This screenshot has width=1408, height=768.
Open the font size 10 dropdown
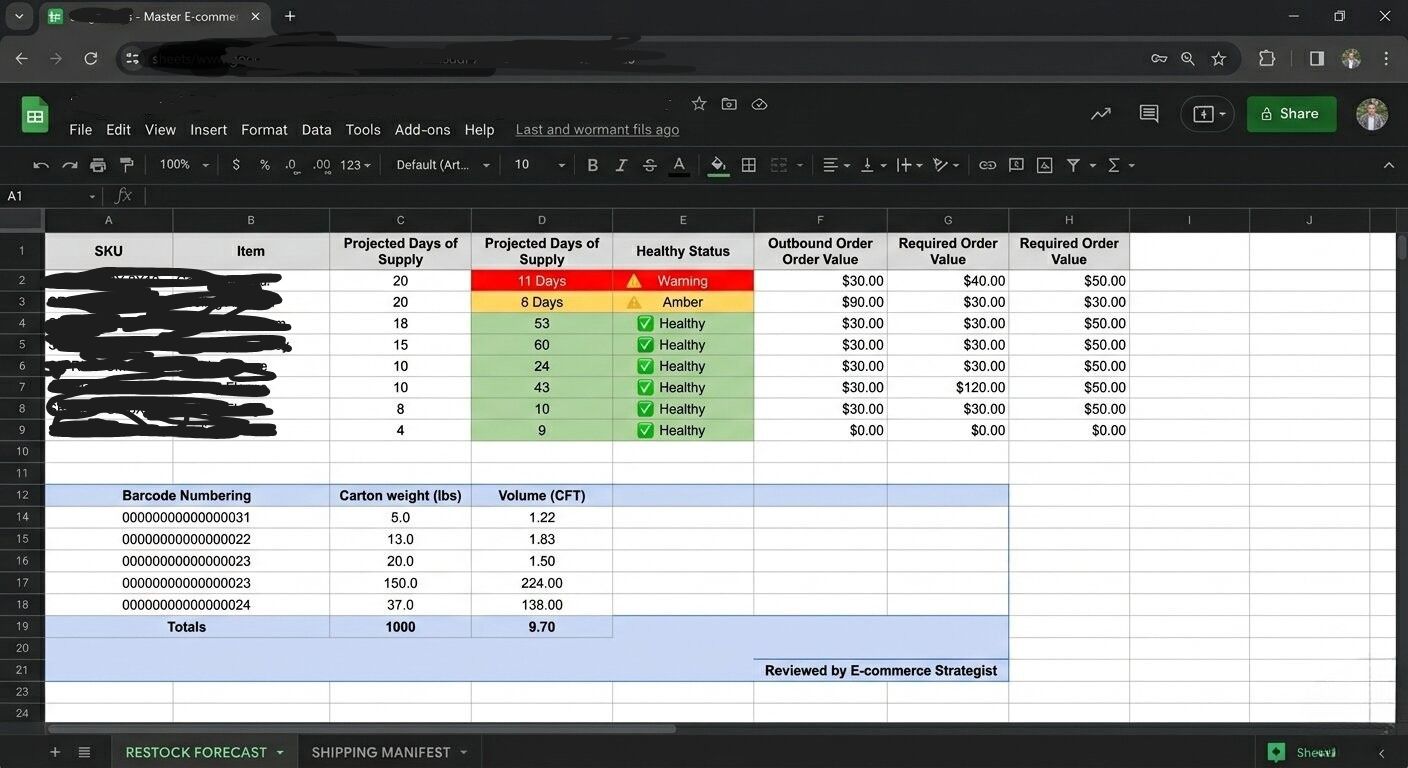pos(539,165)
